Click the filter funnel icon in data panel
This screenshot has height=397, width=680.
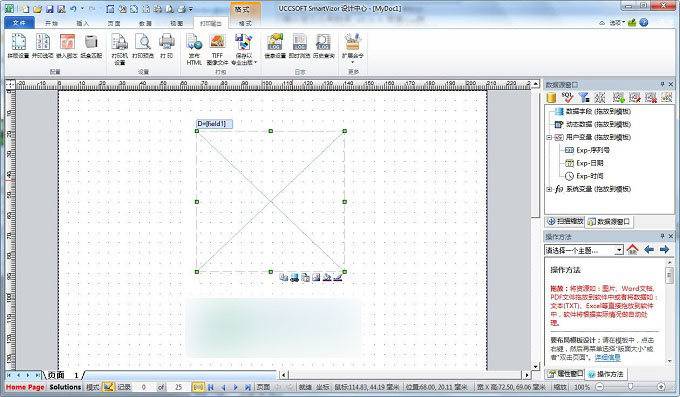[x=584, y=97]
